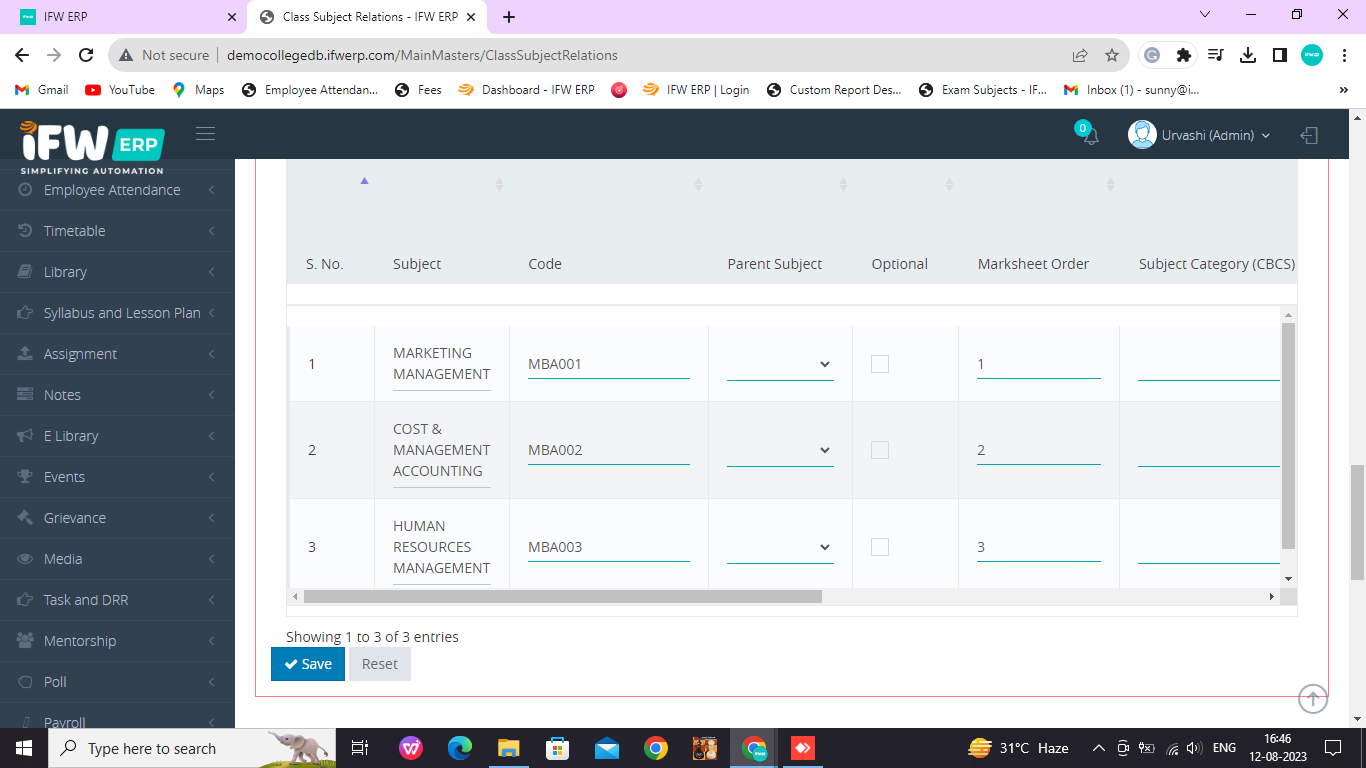Open Custom Report Des... bookmark
This screenshot has width=1366, height=768.
point(834,90)
